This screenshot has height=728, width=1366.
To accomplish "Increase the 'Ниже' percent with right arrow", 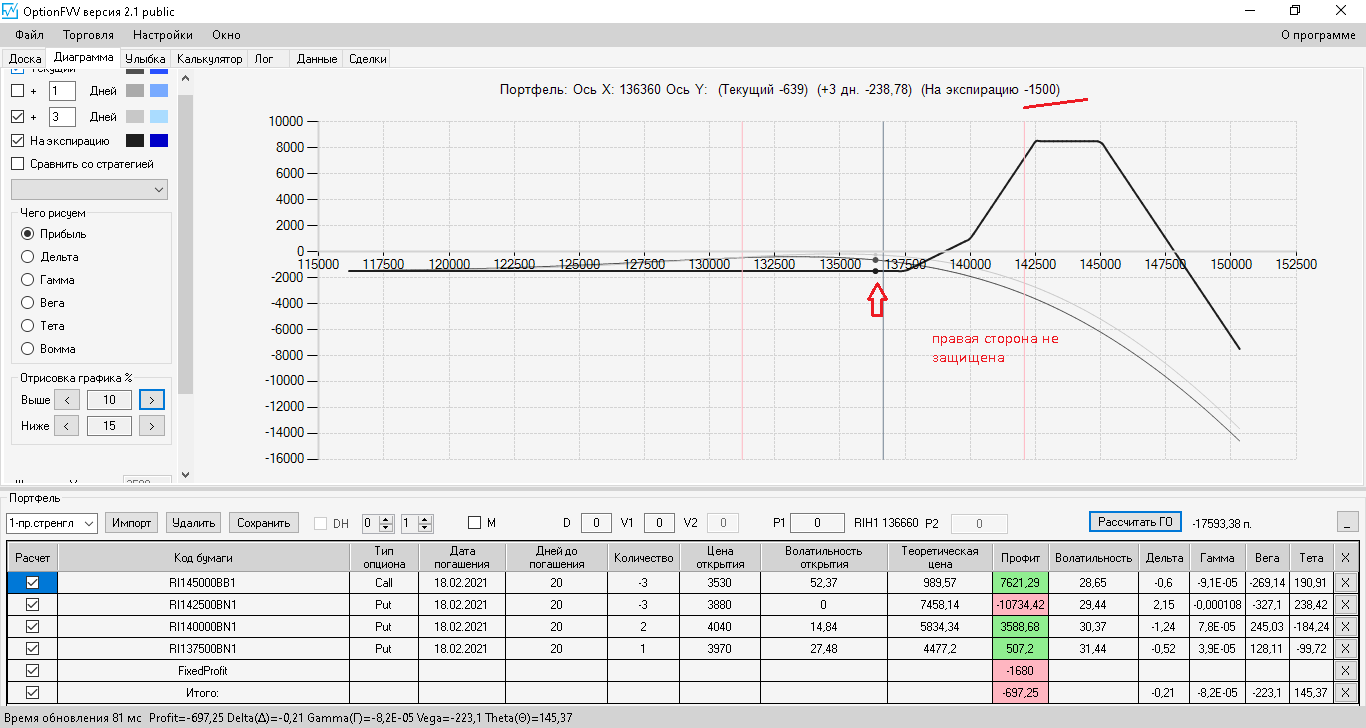I will 152,426.
